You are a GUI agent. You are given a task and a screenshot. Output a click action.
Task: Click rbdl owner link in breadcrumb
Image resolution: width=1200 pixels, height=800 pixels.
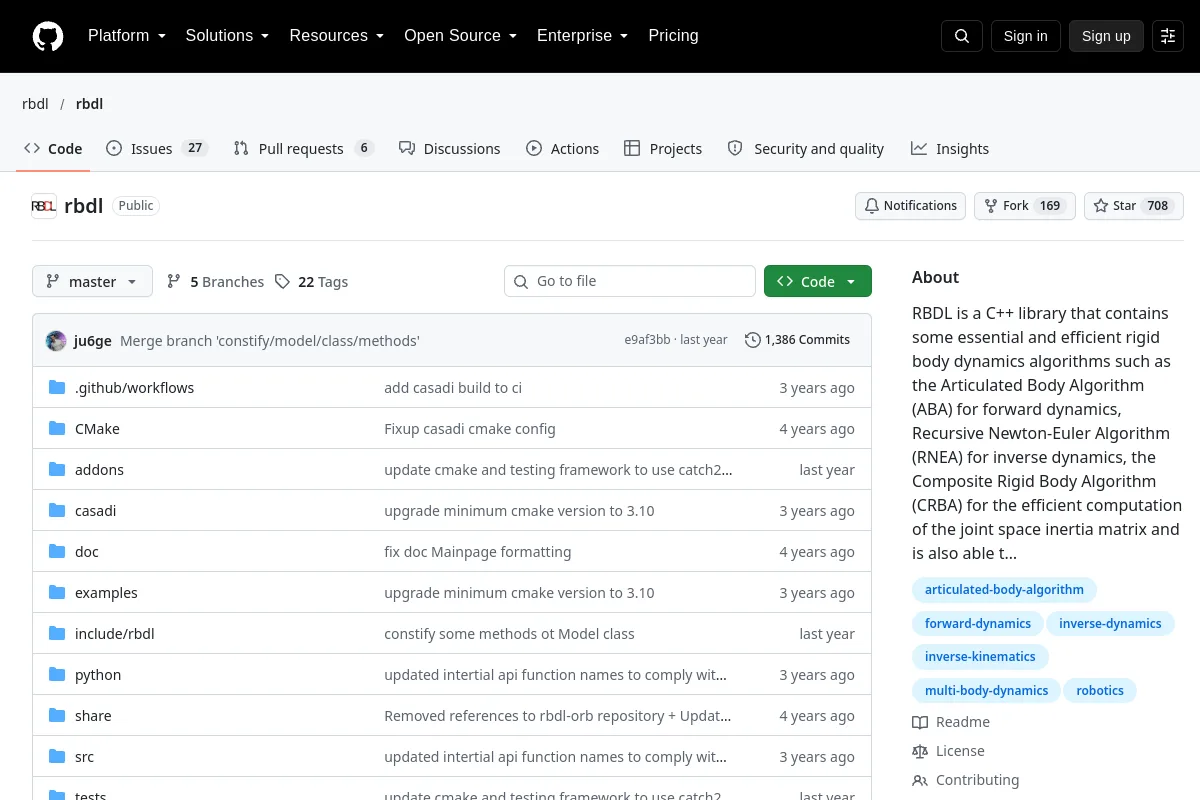coord(35,104)
